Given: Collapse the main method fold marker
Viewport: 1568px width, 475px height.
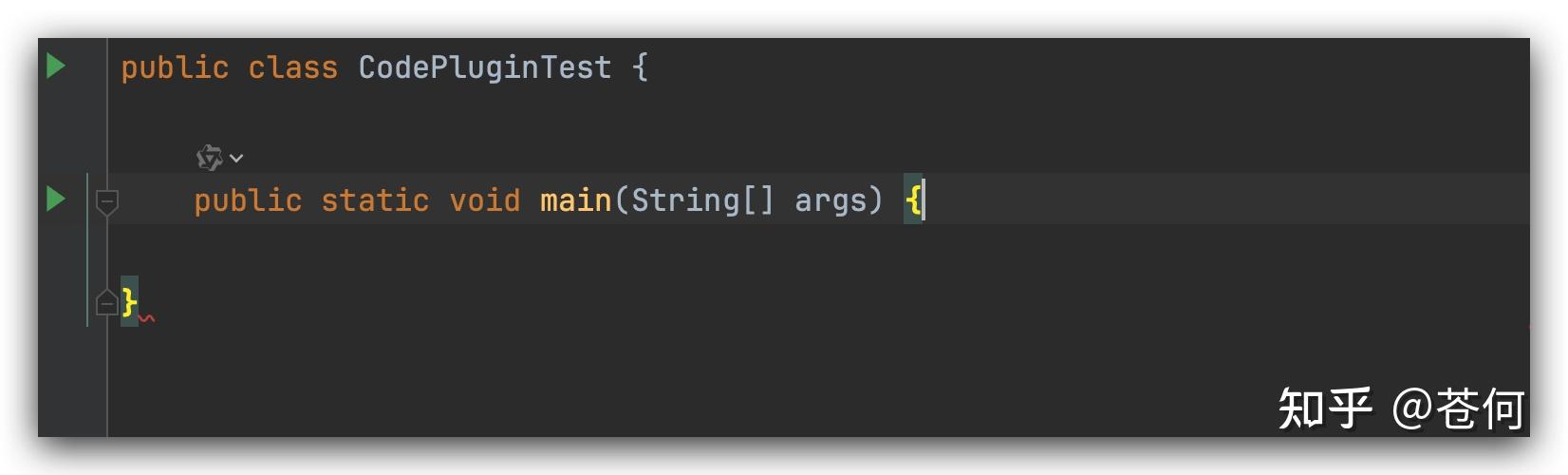Looking at the screenshot, I should click(107, 201).
